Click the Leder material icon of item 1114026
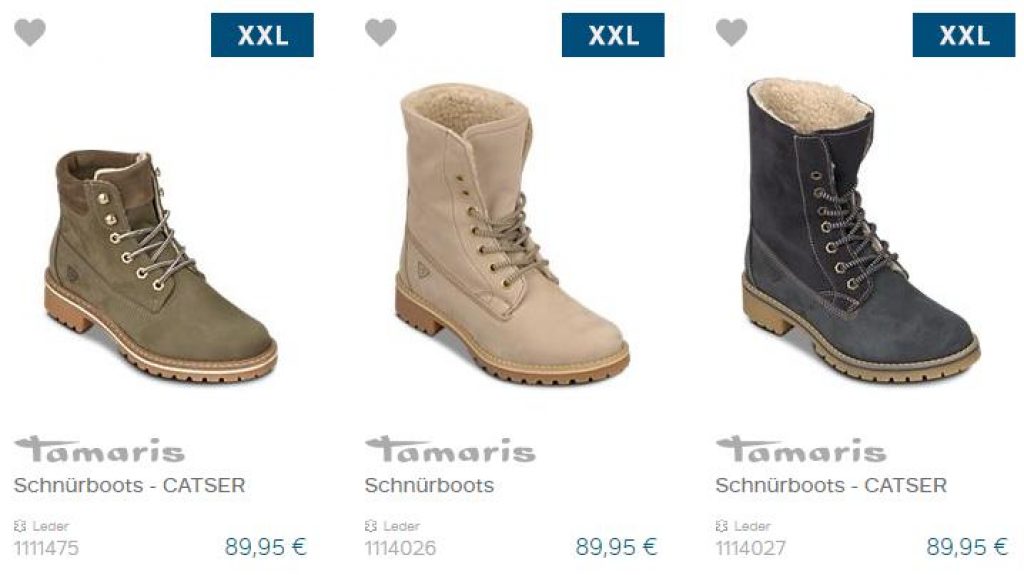Viewport: 1024px width, 575px height. (370, 526)
